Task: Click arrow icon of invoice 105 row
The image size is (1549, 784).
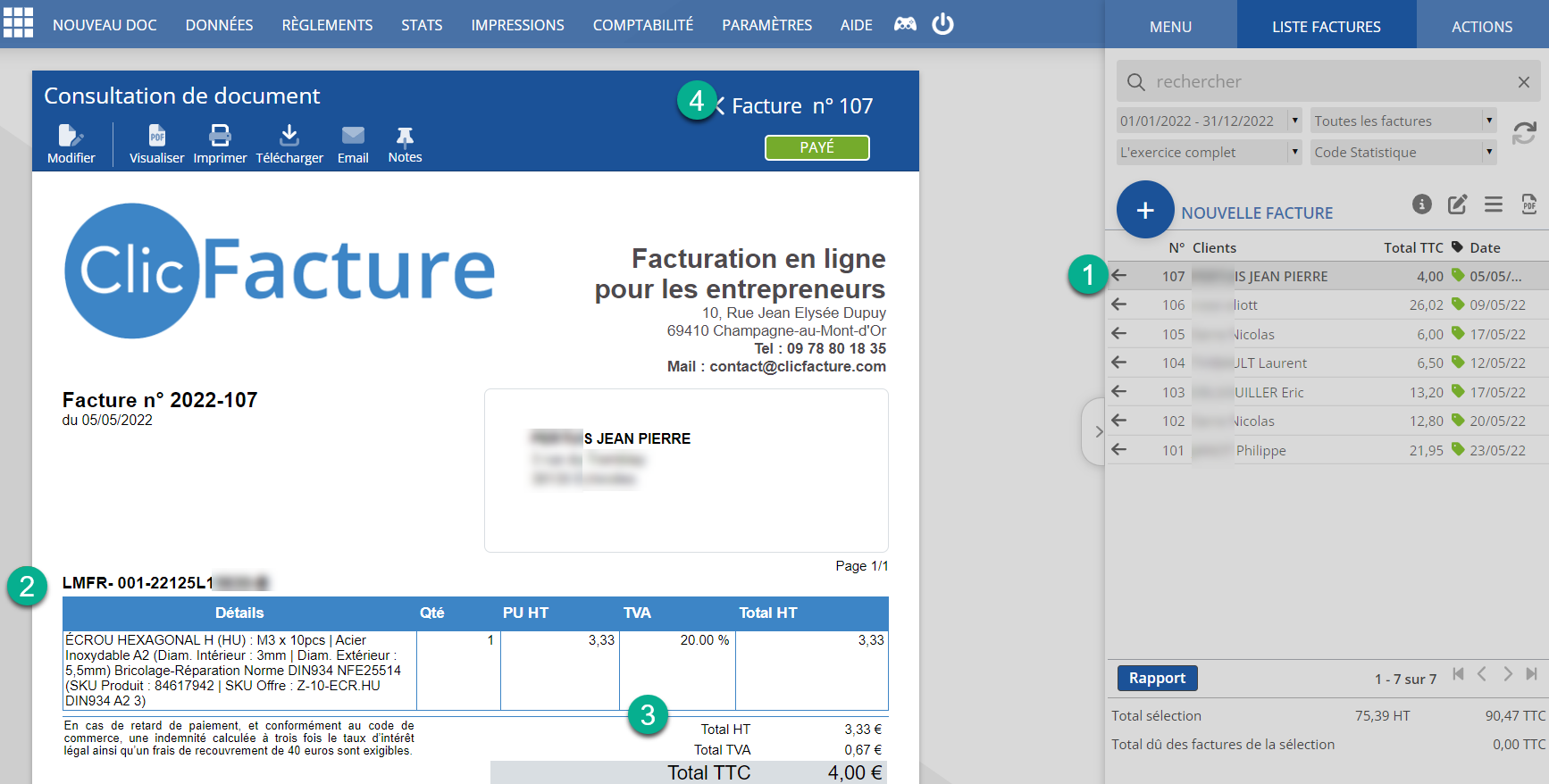Action: [x=1119, y=334]
